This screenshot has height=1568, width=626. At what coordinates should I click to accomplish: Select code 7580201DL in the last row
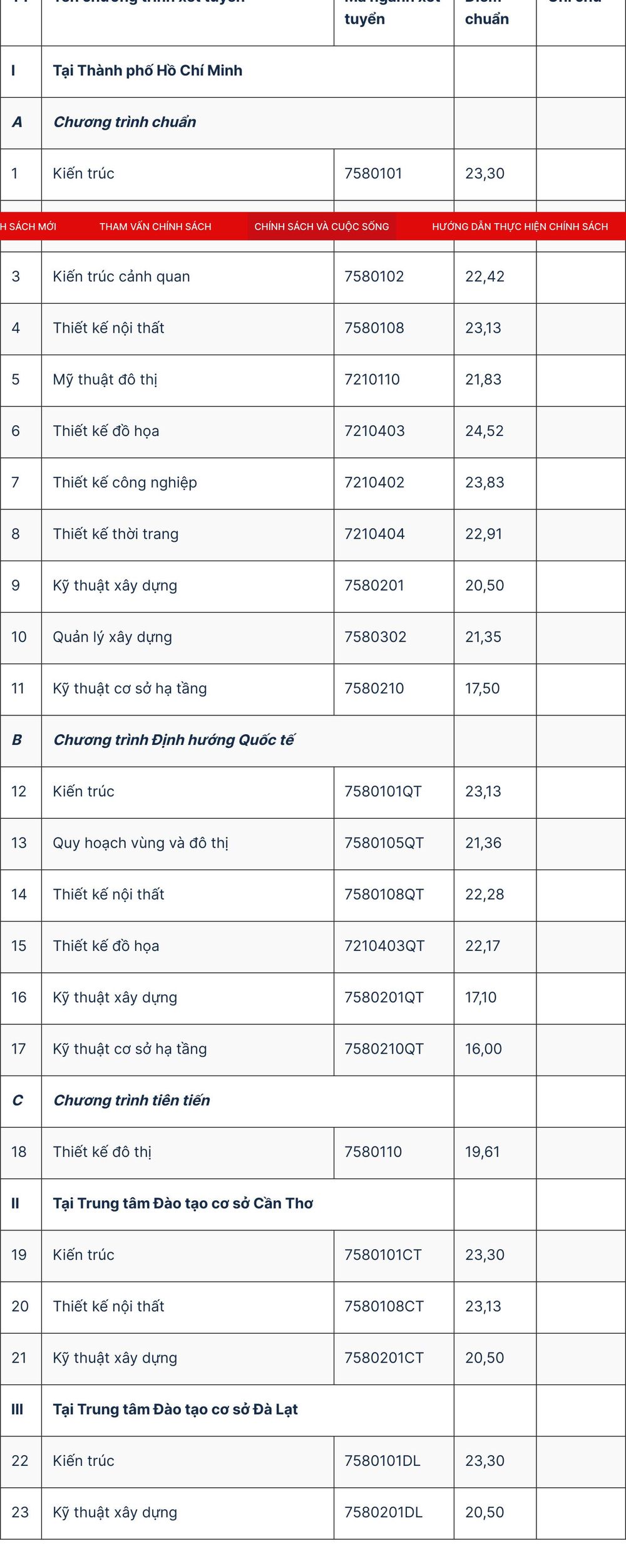click(x=383, y=1513)
